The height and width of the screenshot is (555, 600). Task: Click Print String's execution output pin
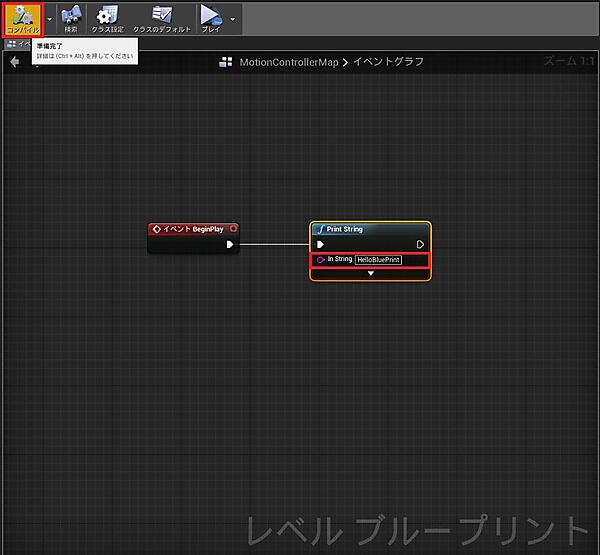pos(421,244)
